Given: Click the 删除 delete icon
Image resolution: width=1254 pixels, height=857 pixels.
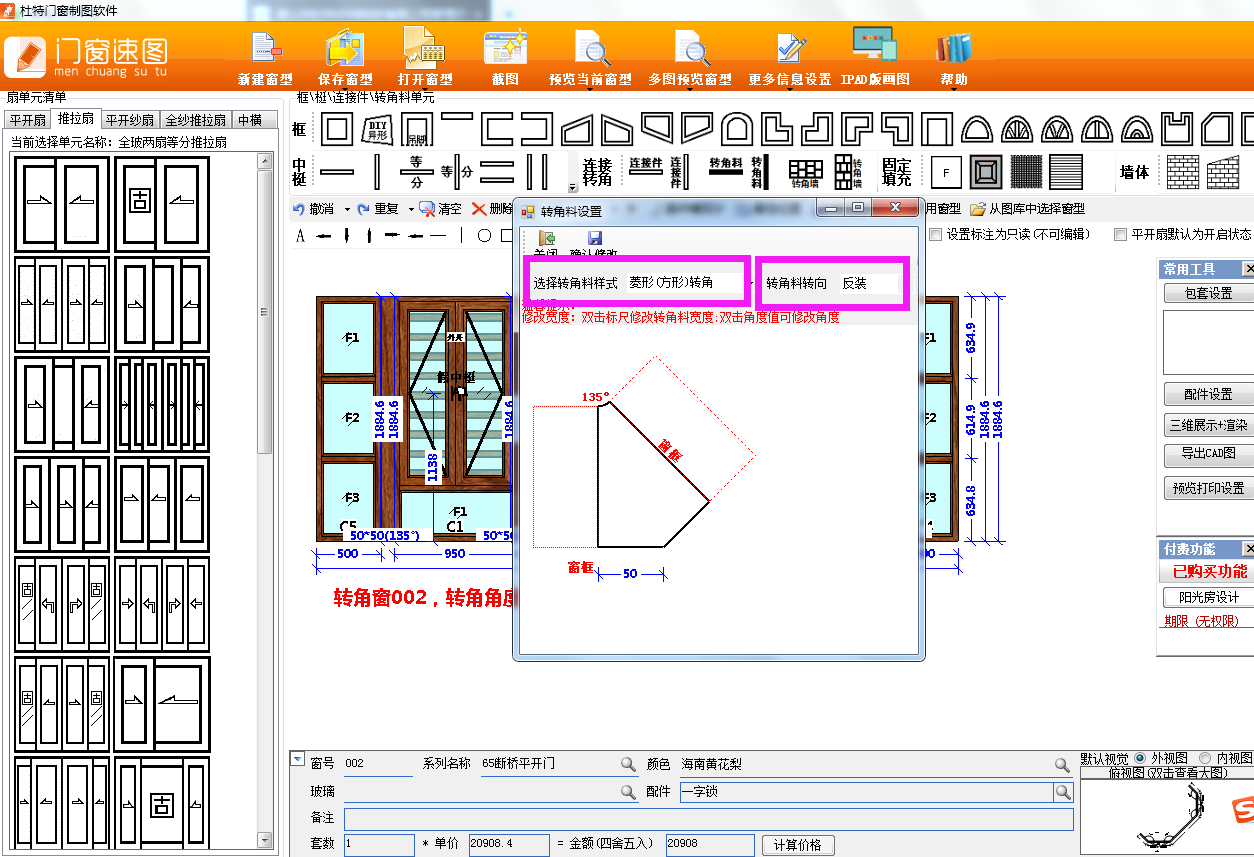Looking at the screenshot, I should [479, 209].
